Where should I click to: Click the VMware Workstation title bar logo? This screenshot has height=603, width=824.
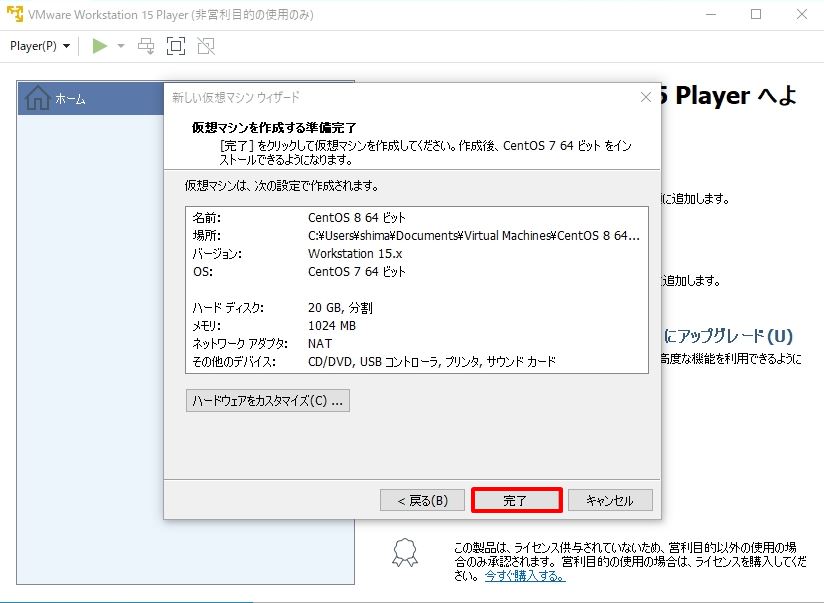click(x=15, y=14)
